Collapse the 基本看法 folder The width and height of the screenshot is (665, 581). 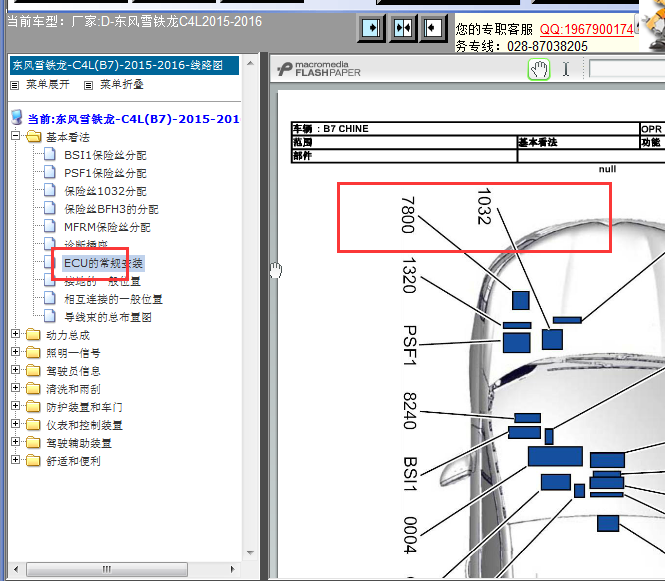(x=16, y=136)
